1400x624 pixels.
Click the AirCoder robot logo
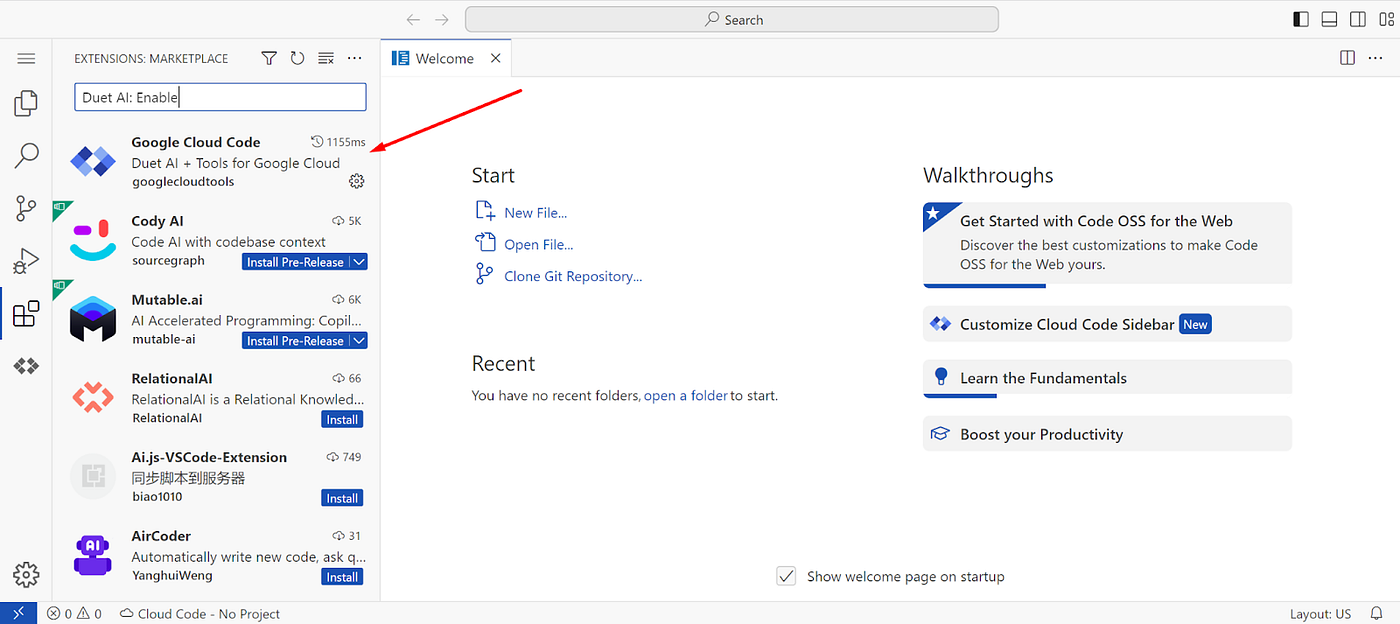click(x=93, y=556)
